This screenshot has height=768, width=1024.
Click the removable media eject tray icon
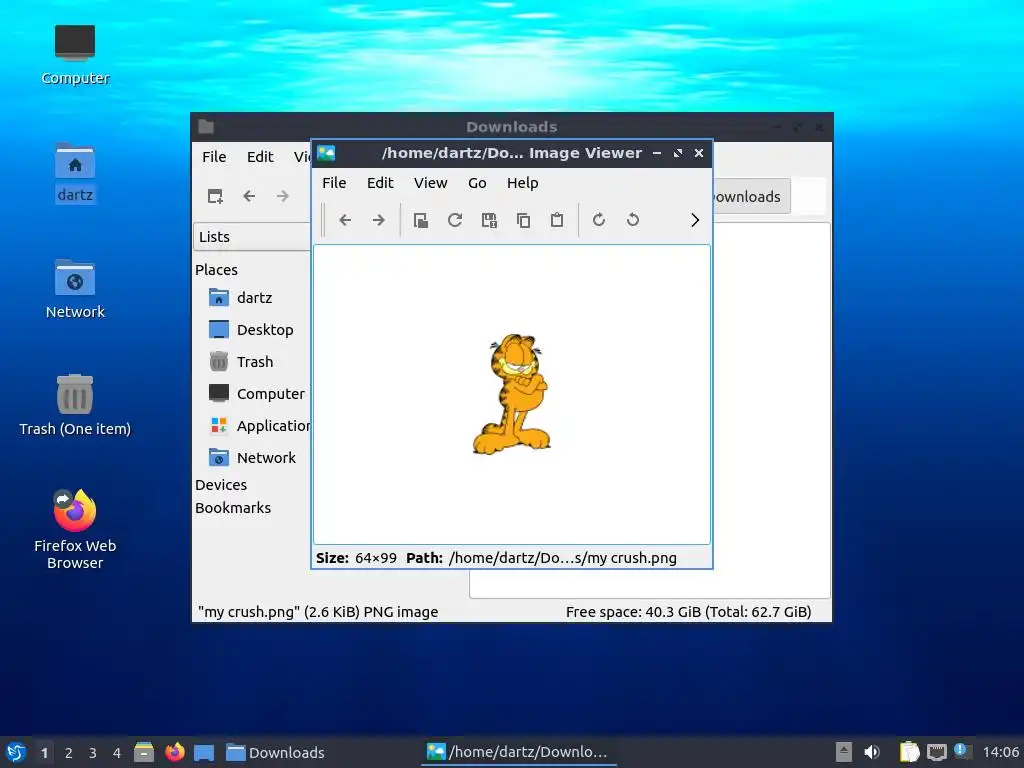coord(844,752)
